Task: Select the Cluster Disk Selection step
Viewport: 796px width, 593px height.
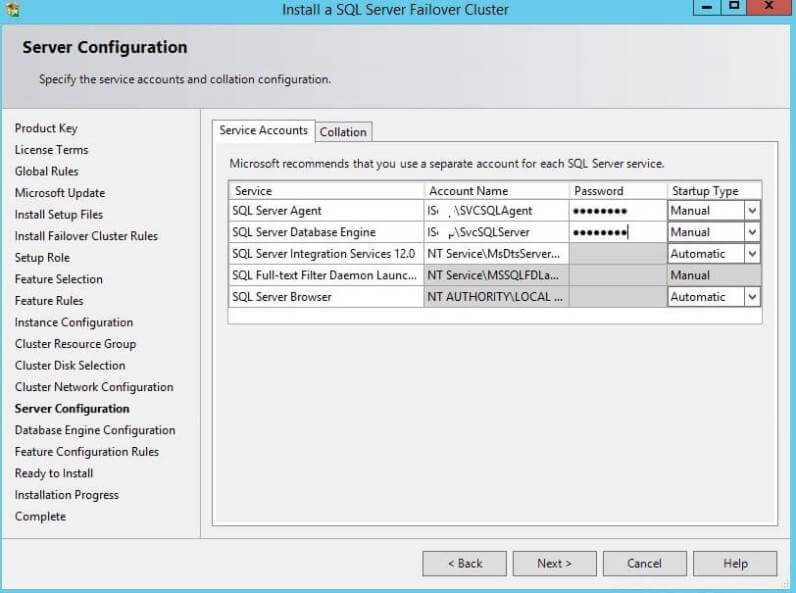Action: tap(70, 366)
